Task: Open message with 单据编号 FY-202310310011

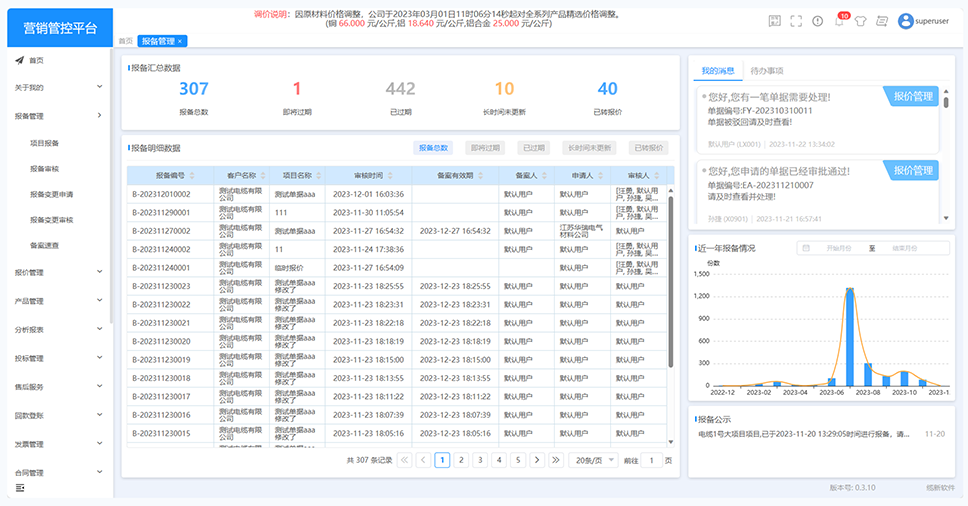Action: (817, 118)
